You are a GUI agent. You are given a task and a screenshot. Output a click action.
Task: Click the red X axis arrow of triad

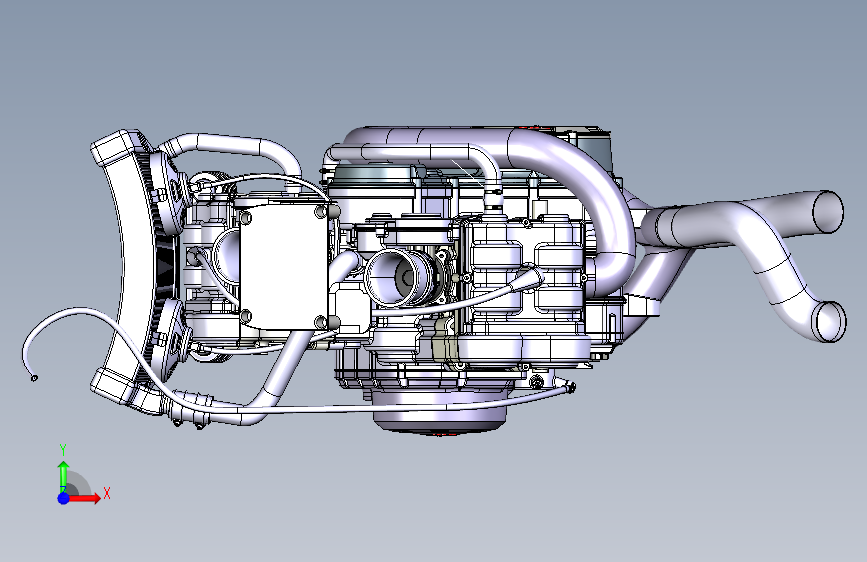tap(85, 498)
